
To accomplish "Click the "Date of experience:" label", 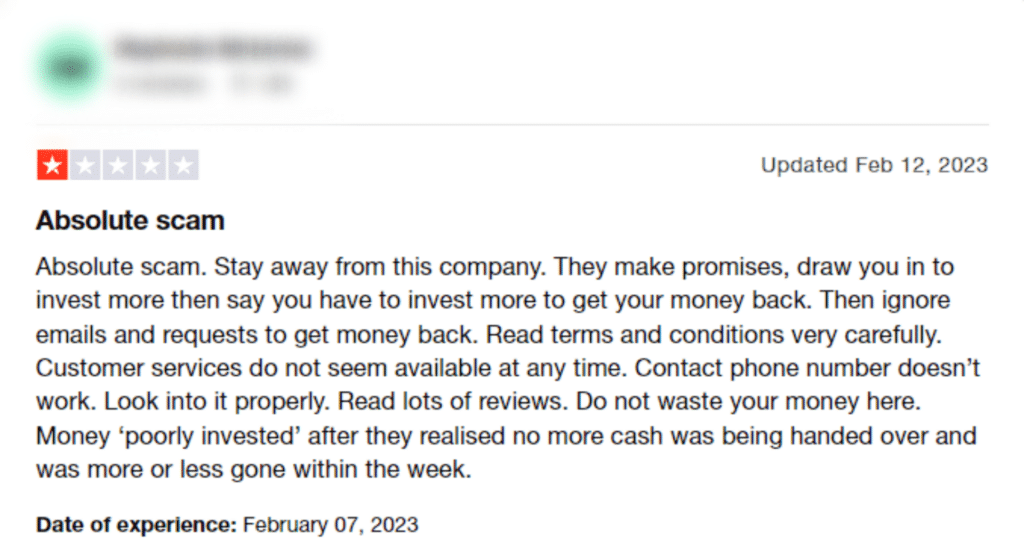I will 136,525.
